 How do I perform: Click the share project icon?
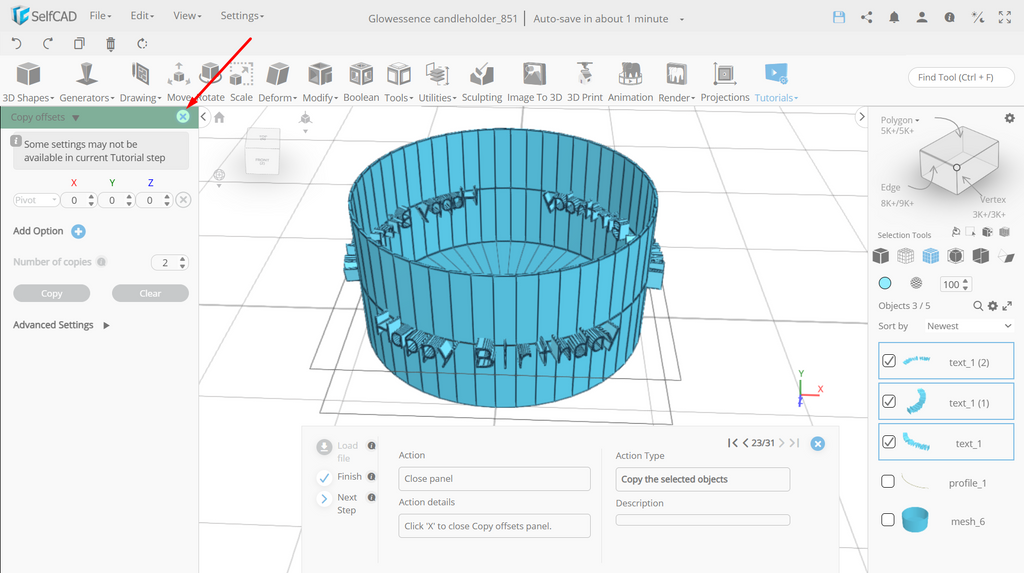click(x=867, y=18)
